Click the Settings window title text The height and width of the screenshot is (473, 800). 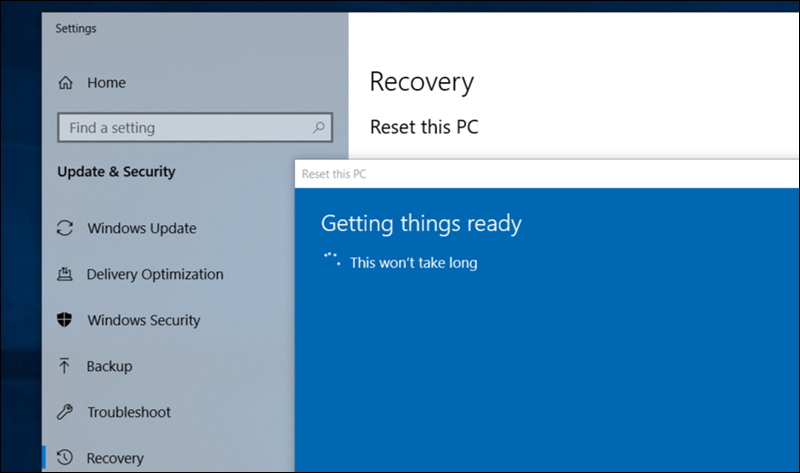(76, 29)
